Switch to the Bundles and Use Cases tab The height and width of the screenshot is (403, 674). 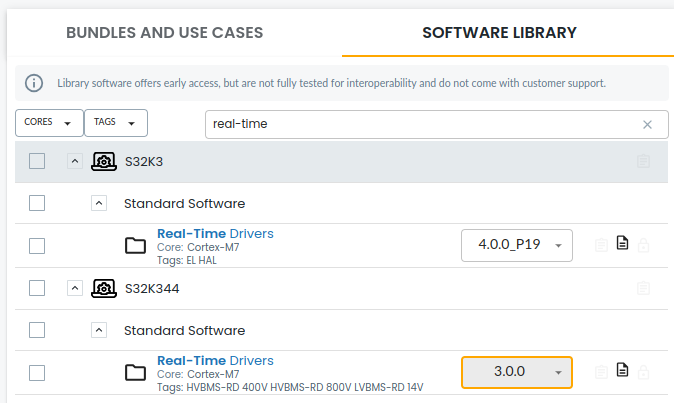point(164,32)
